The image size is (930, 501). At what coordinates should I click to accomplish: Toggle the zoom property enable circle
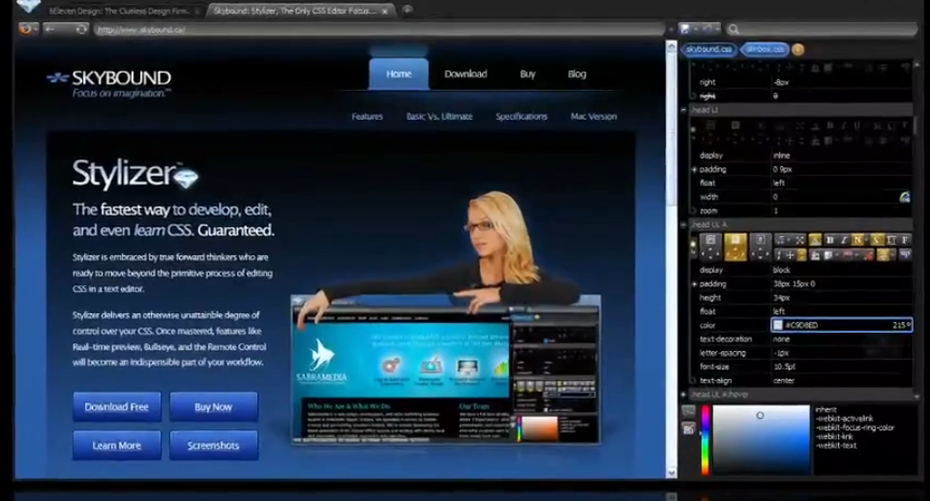[693, 211]
